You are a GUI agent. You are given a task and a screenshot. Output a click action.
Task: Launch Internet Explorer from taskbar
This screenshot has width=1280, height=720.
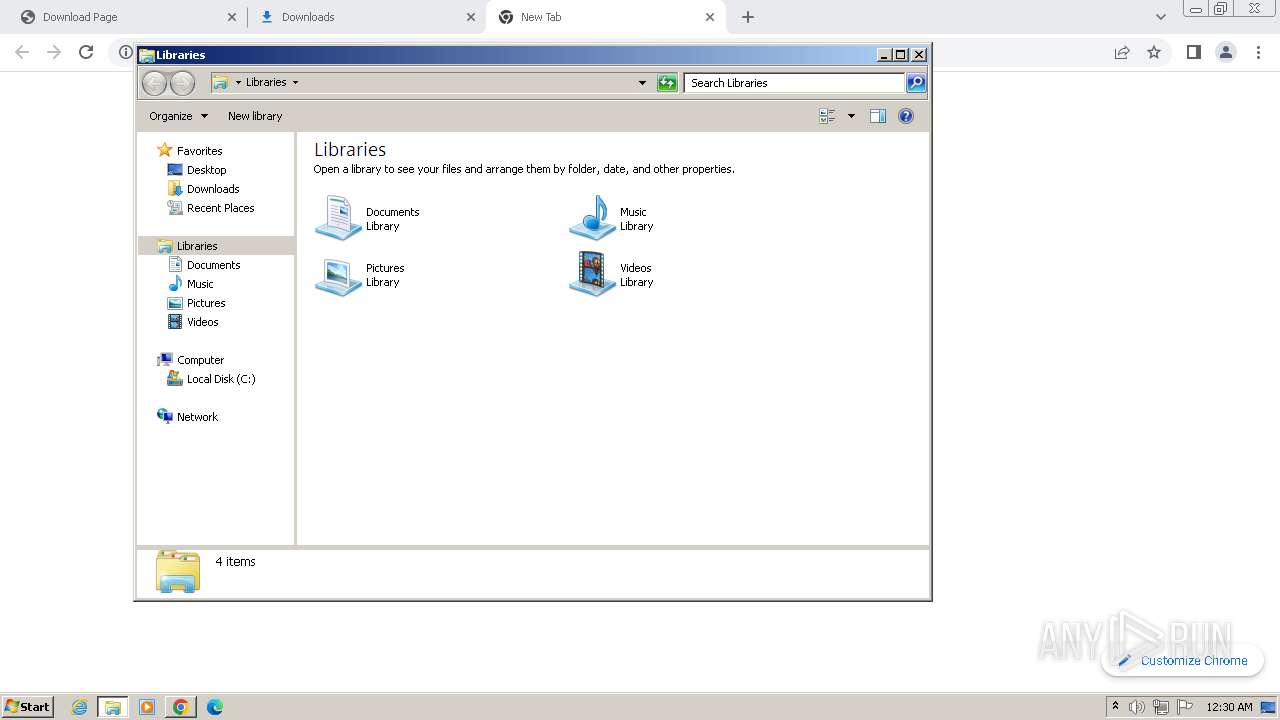pyautogui.click(x=80, y=707)
